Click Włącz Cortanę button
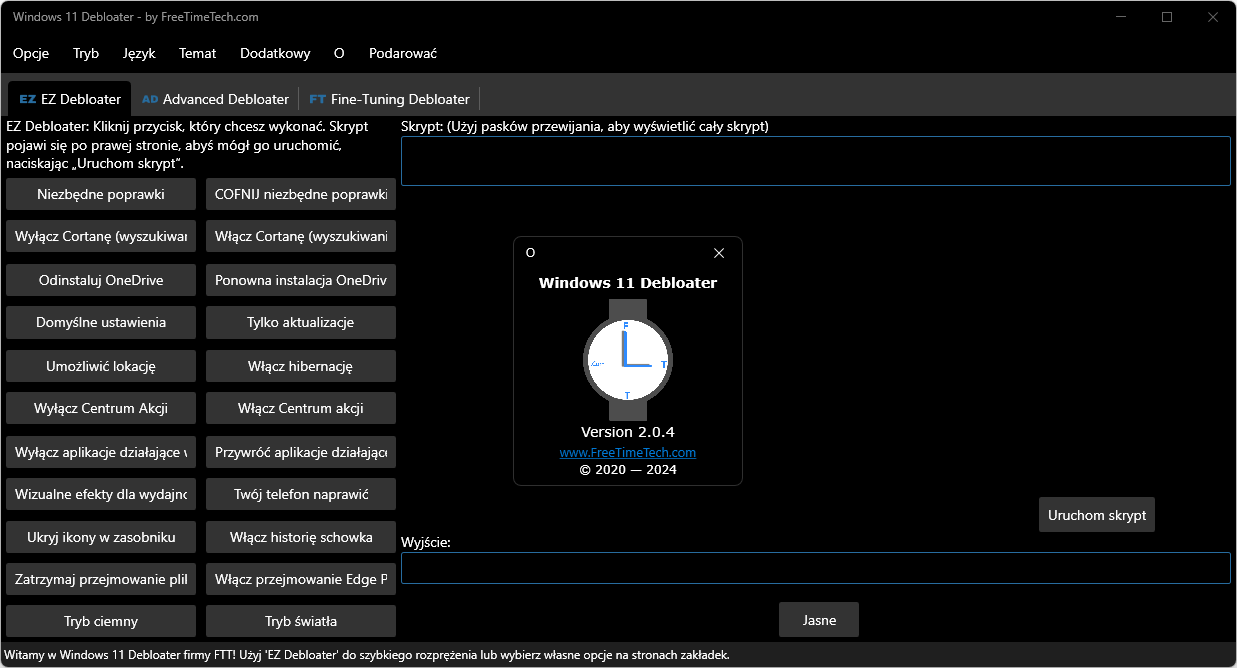The height and width of the screenshot is (668, 1237). point(301,237)
